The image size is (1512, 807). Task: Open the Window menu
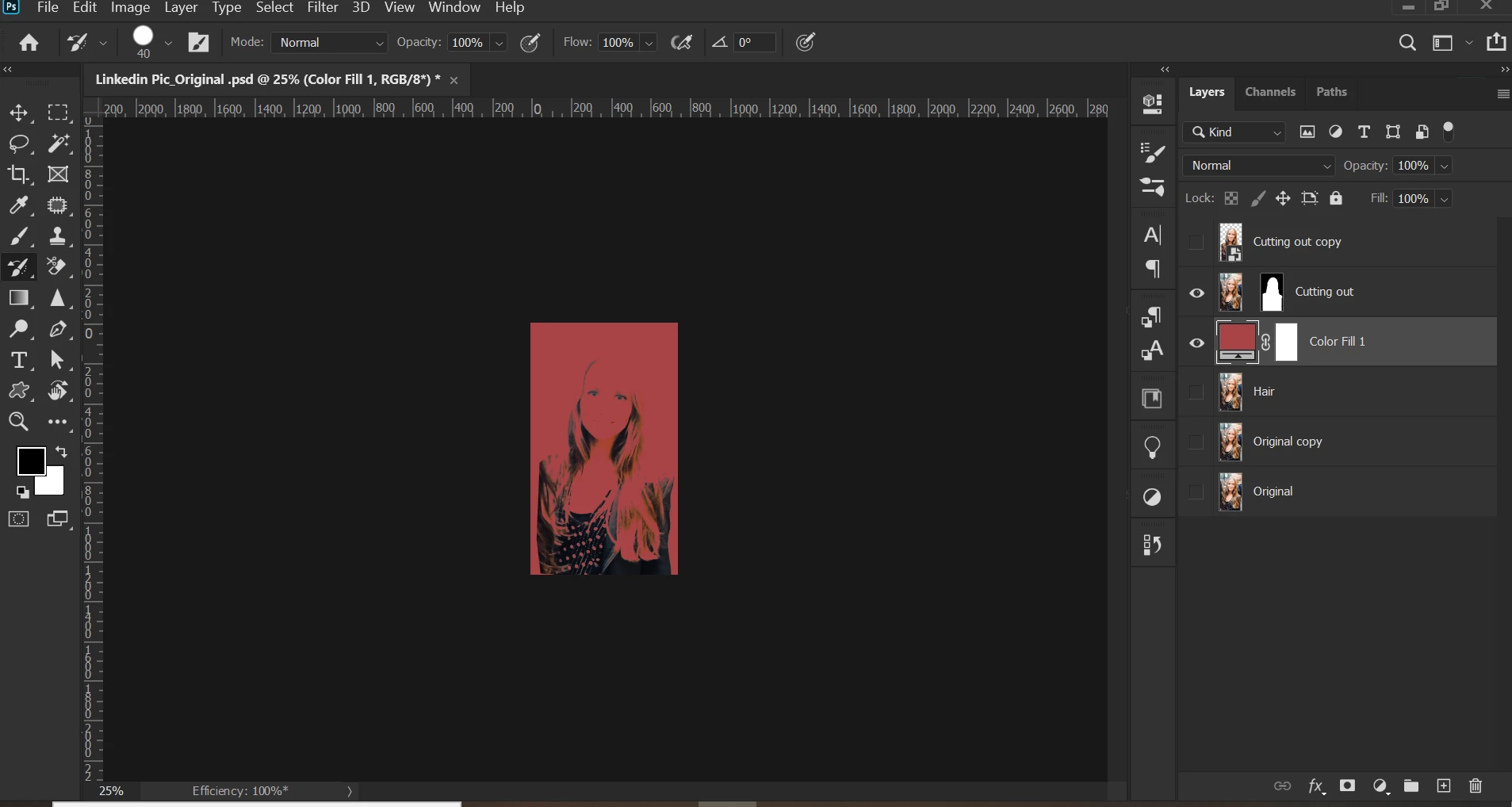[x=454, y=8]
